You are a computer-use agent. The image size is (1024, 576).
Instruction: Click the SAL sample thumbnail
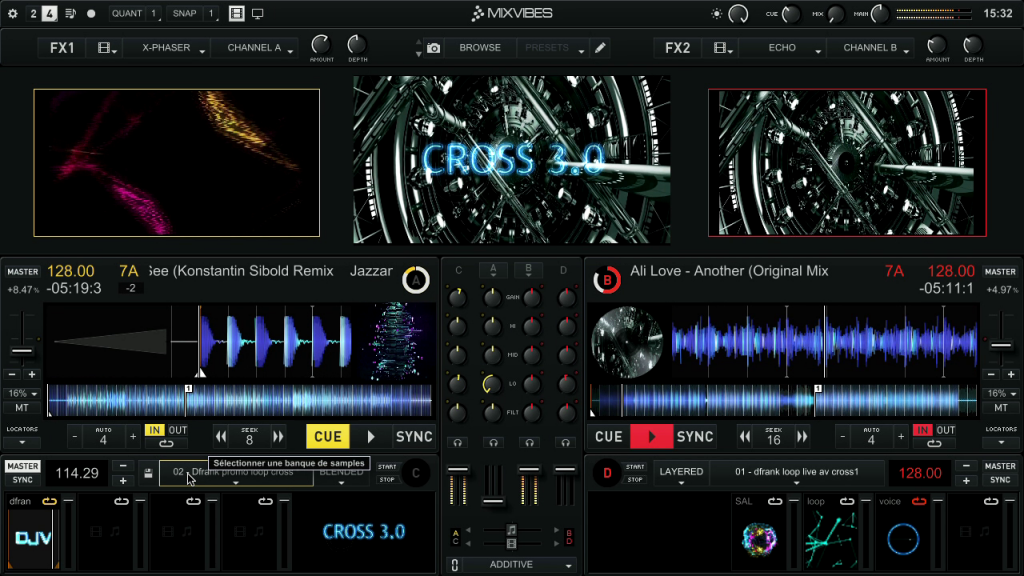[760, 539]
